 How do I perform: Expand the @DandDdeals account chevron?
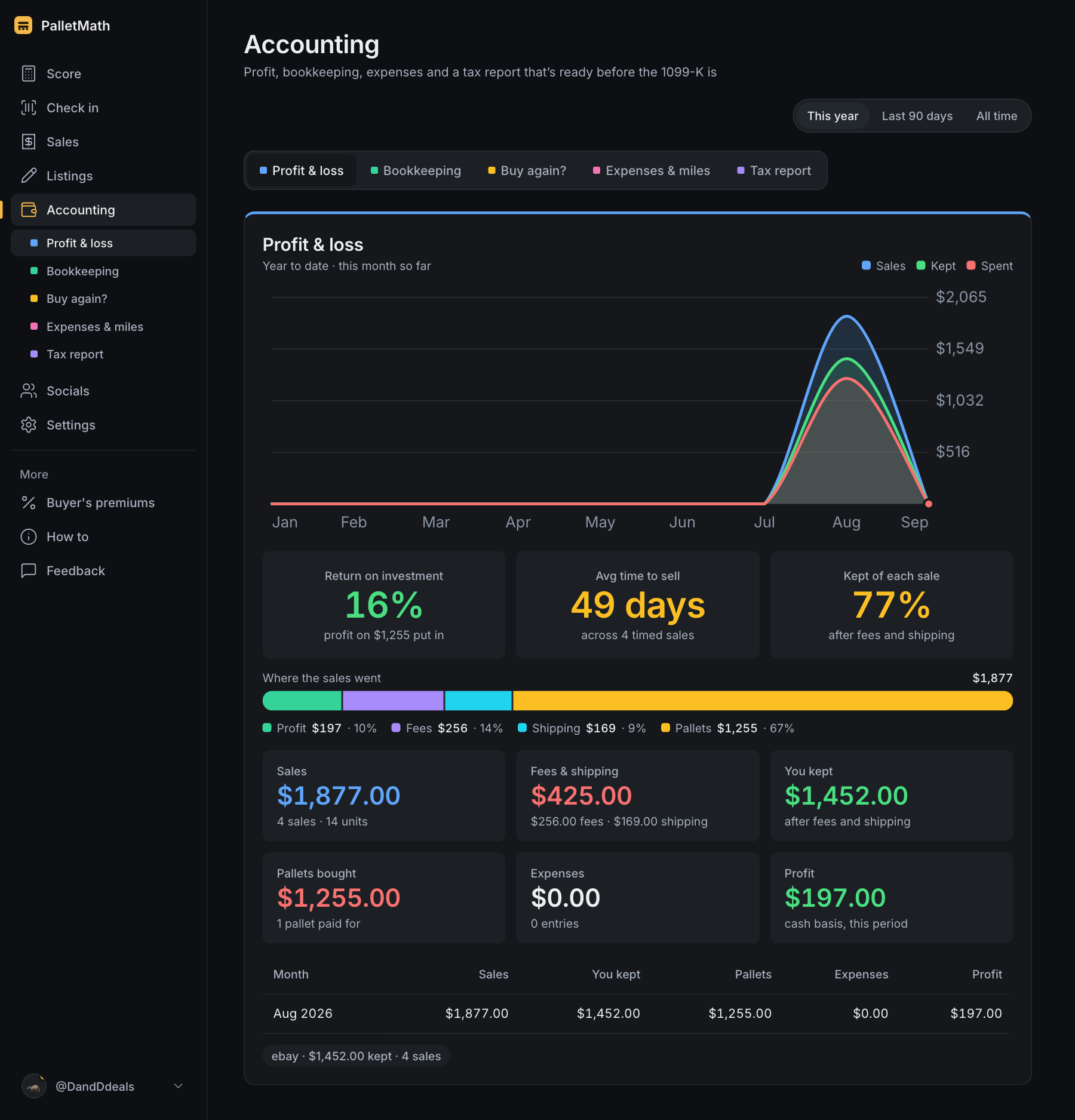tap(178, 1086)
